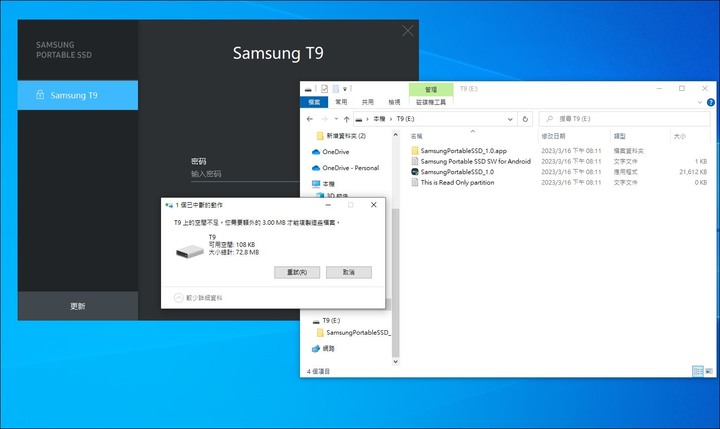Viewport: 720px width, 429px height.
Task: Open the 檢視 View ribbon tab
Action: 394,102
